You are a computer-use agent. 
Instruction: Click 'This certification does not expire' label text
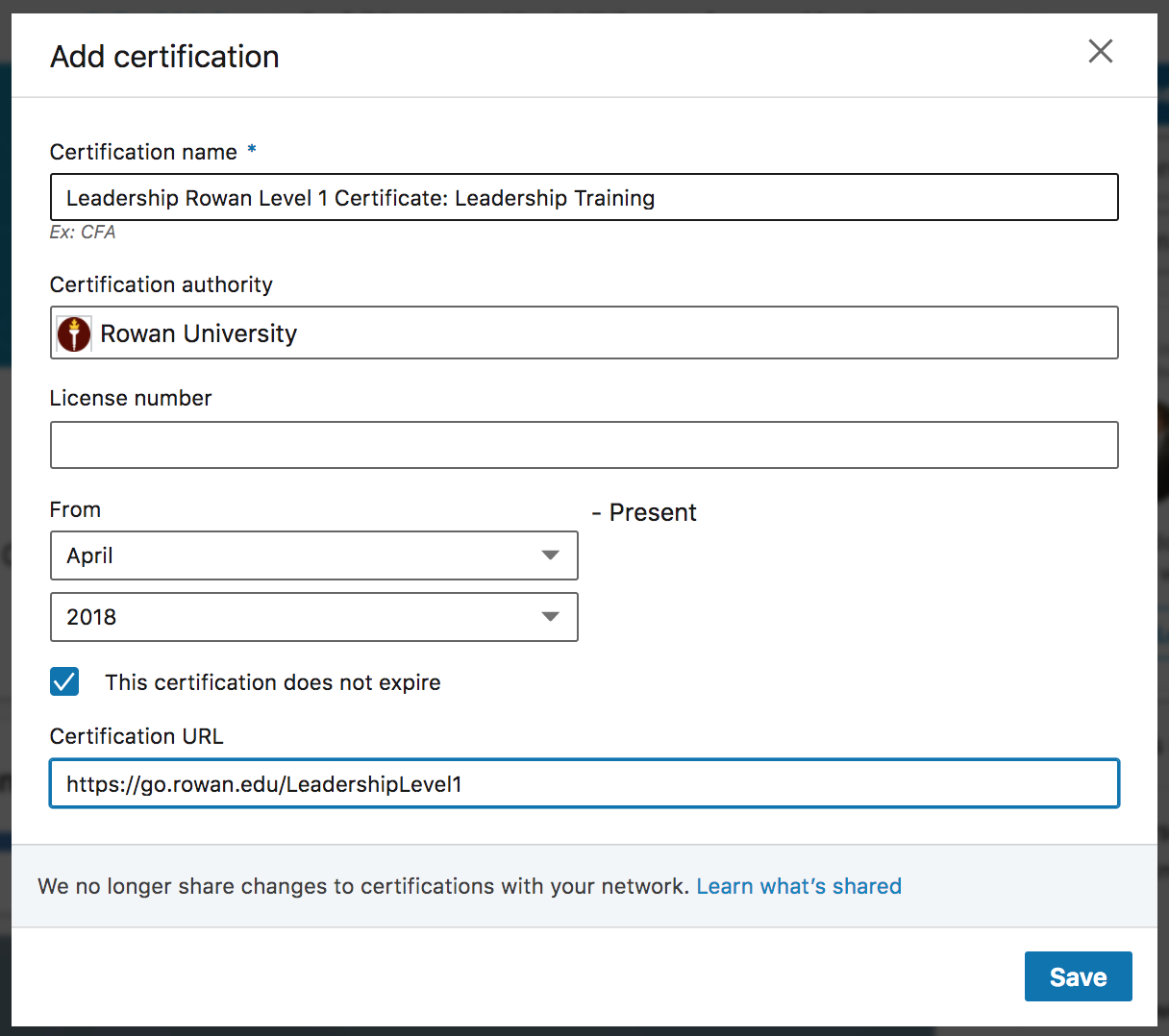pos(272,682)
